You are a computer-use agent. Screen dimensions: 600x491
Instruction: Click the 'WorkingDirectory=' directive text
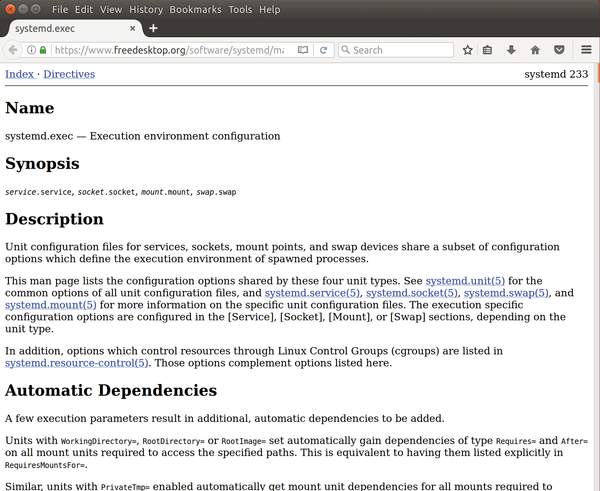[x=98, y=441]
